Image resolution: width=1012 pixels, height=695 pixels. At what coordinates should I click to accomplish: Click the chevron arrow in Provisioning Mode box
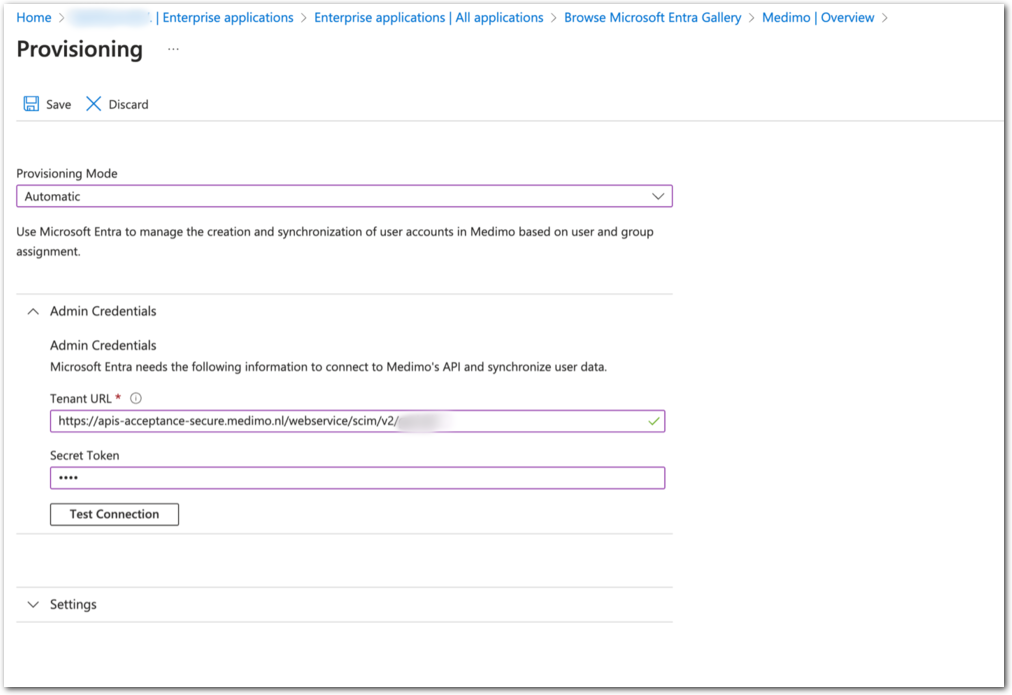(657, 196)
